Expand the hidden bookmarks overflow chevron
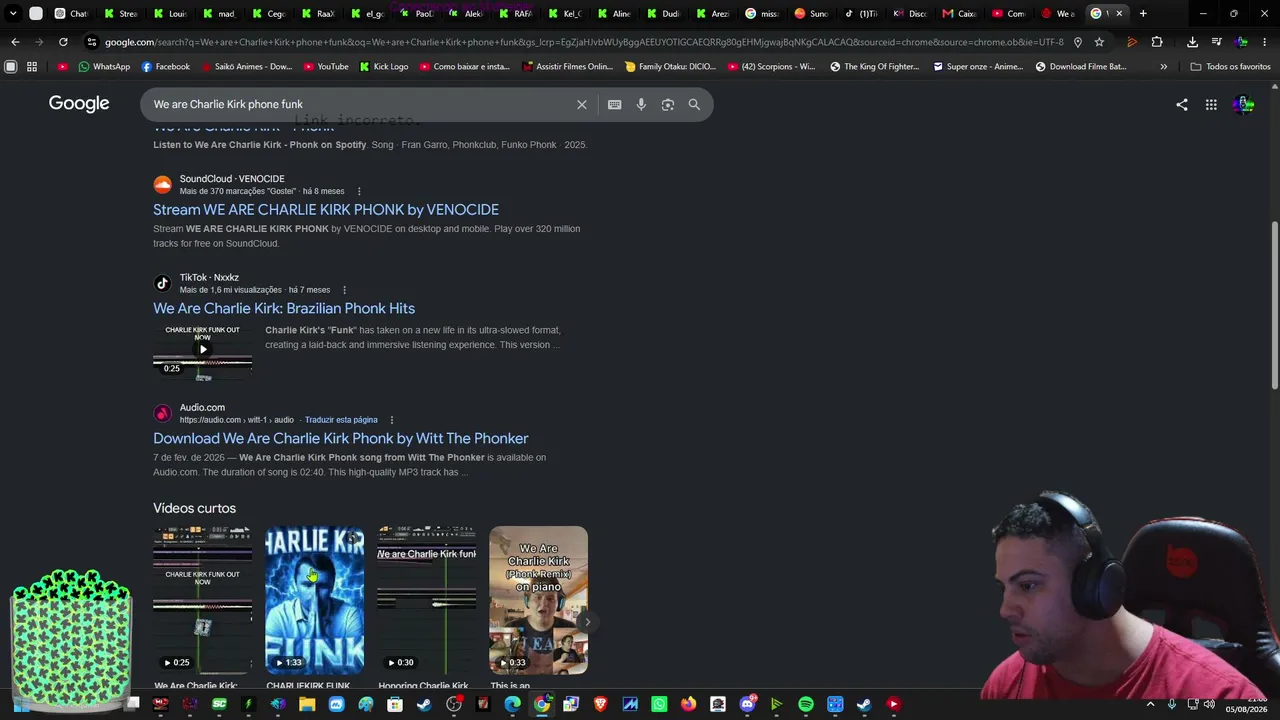1280x720 pixels. tap(1163, 67)
